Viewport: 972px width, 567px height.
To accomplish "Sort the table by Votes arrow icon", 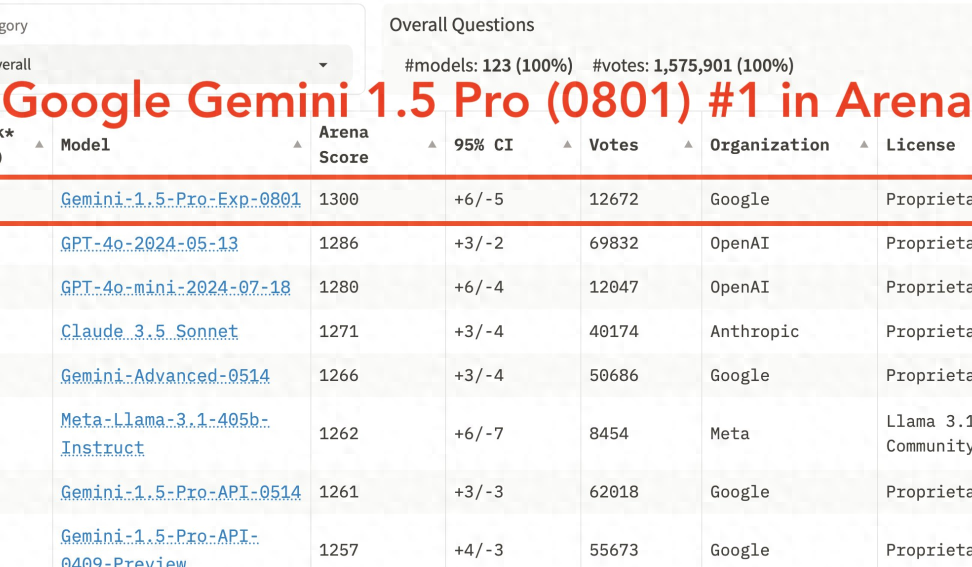I will tap(688, 145).
